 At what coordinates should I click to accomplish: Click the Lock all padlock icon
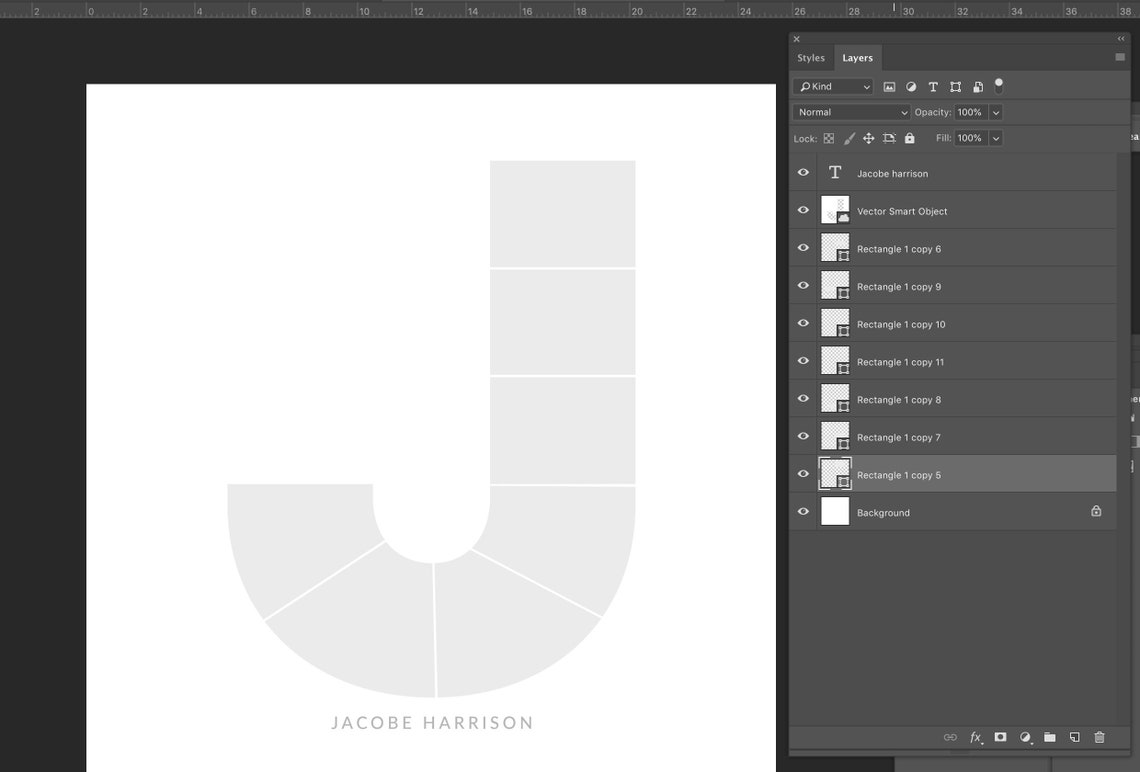click(x=910, y=138)
